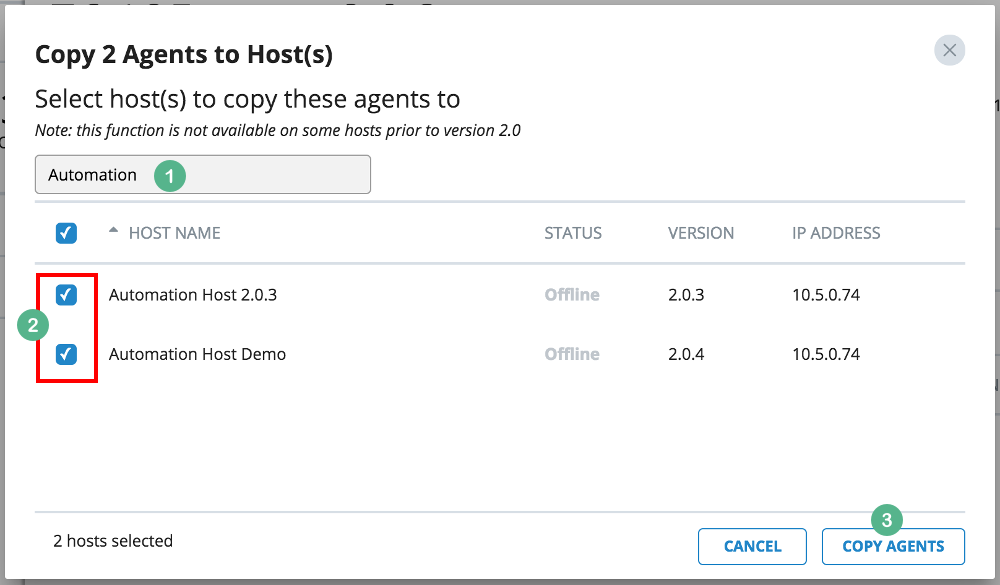Uncheck Automation Host Demo checkbox
The height and width of the screenshot is (585, 1000).
66,354
